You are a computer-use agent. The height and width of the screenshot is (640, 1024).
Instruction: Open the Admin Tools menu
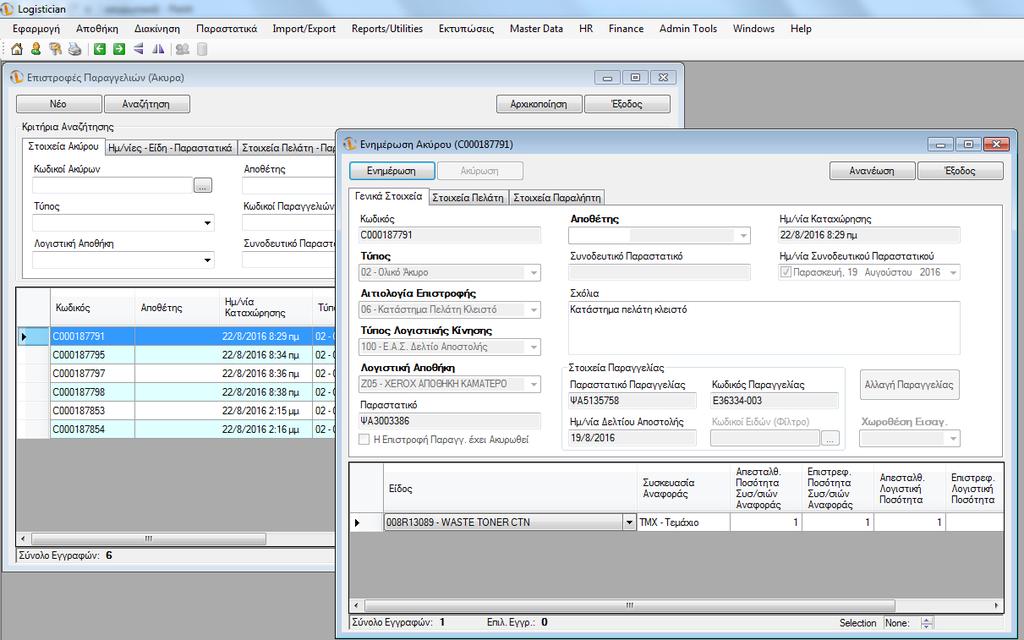point(688,29)
